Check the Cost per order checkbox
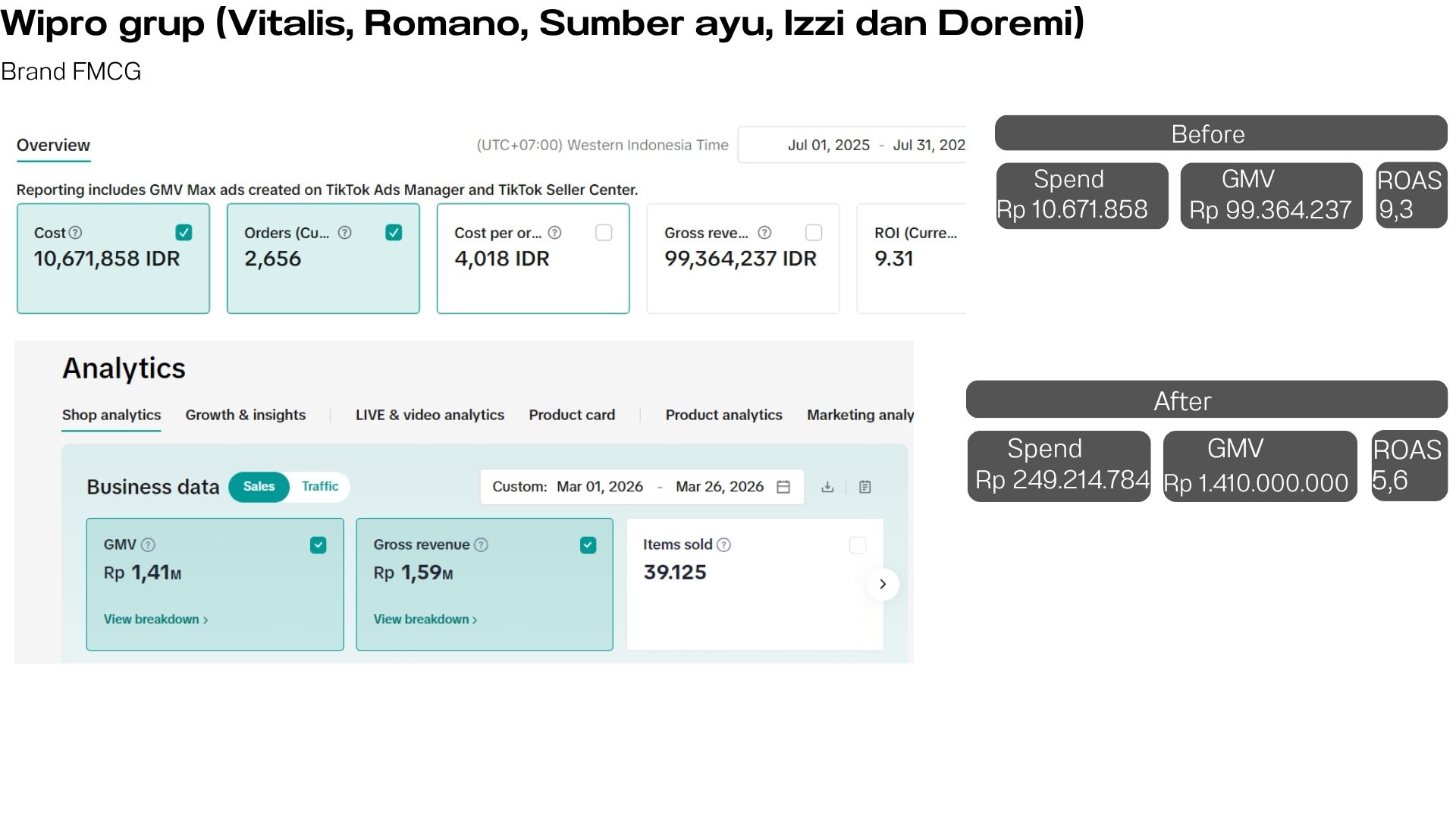The width and height of the screenshot is (1456, 819). 604,233
